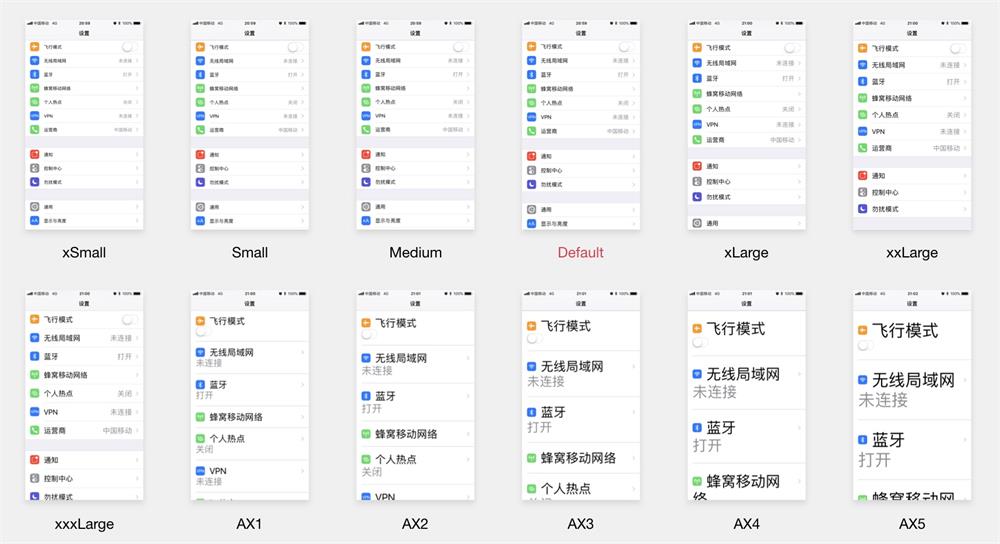Tap the 个人热点 hotspot icon in the xLarge screen

tap(697, 109)
